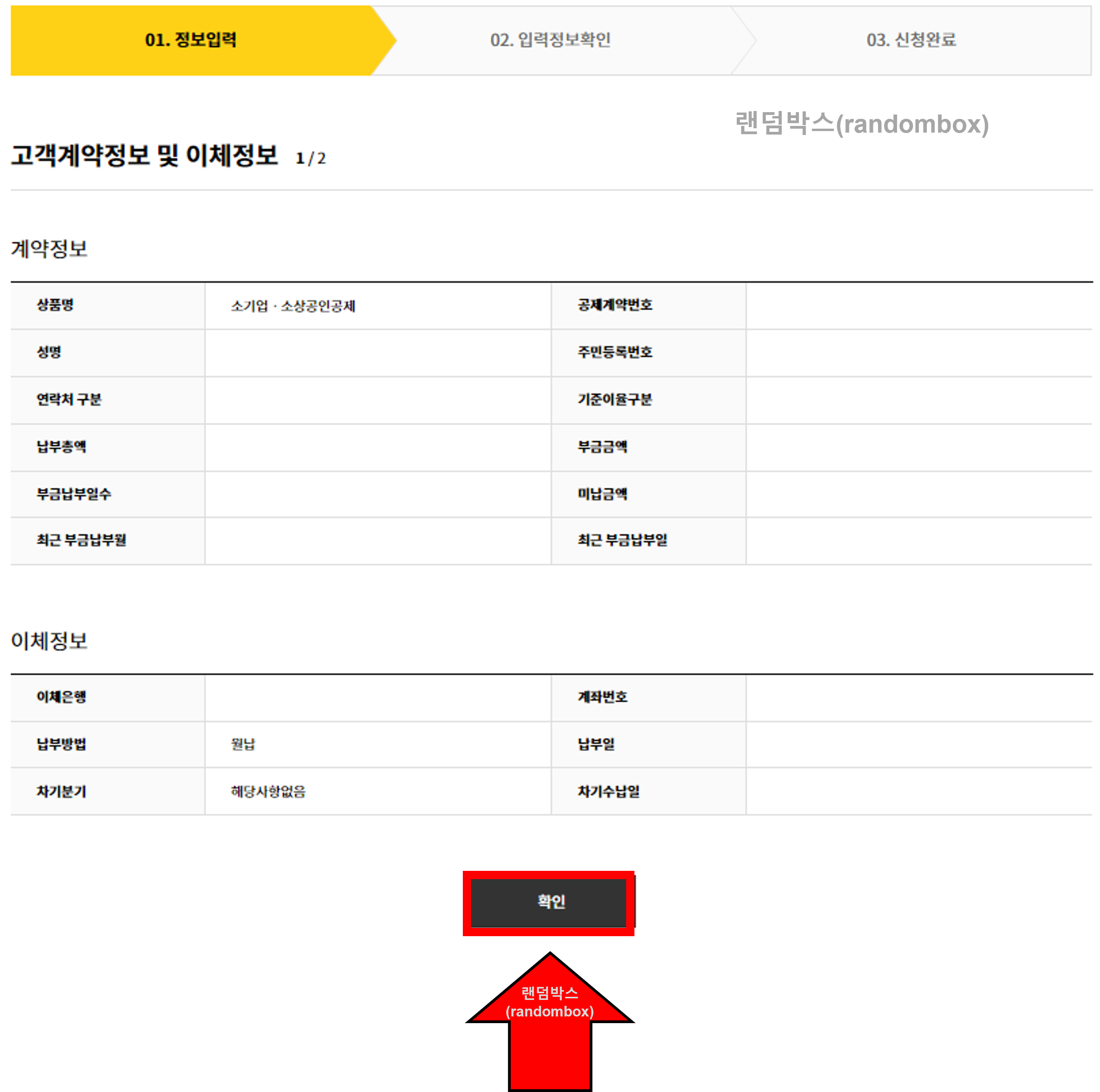Viewport: 1100px width, 1092px height.
Task: Select the 01. 정보입력 step tab
Action: 191,40
